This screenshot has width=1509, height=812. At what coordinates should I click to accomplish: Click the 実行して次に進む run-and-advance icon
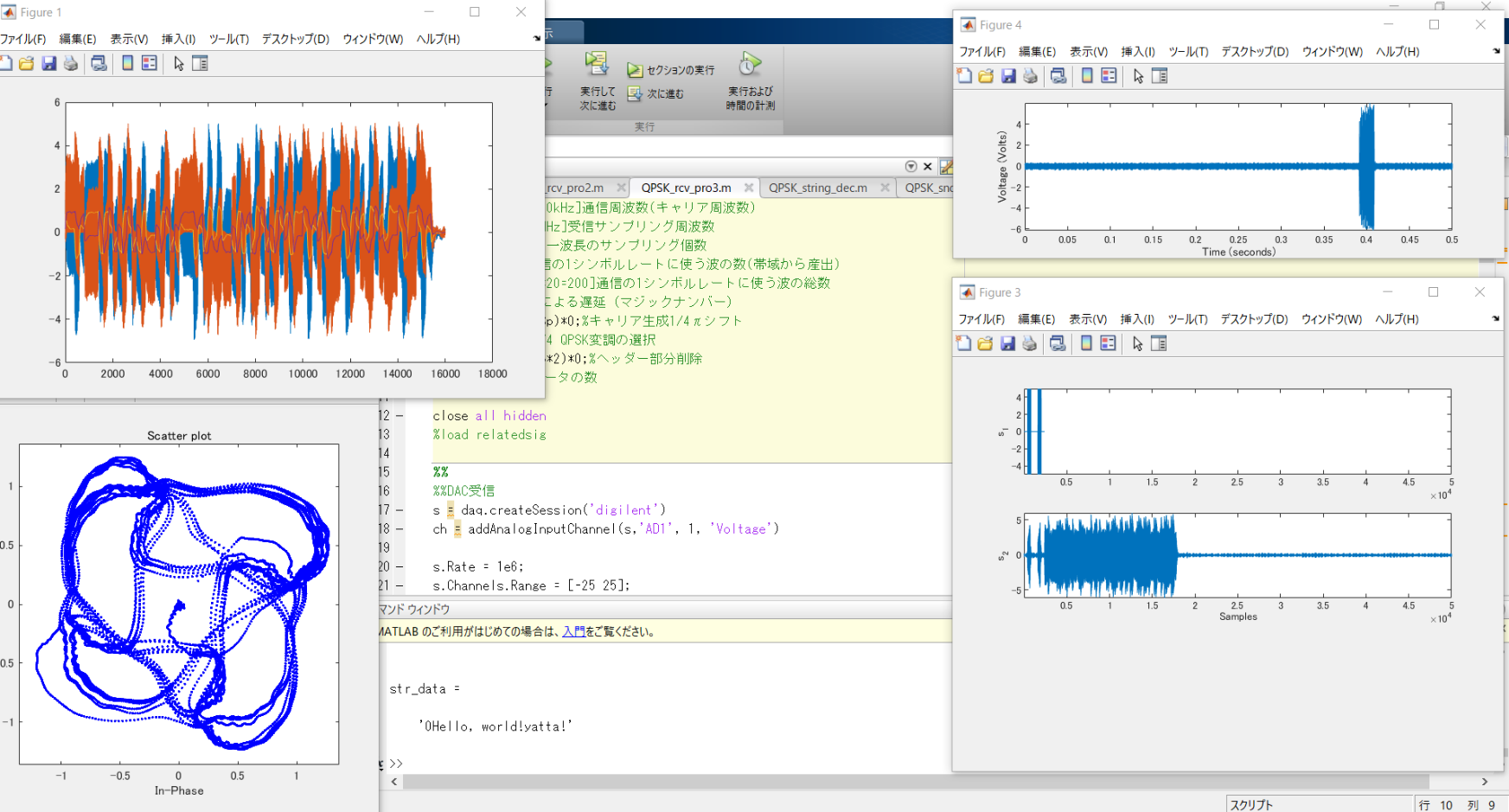pyautogui.click(x=598, y=80)
